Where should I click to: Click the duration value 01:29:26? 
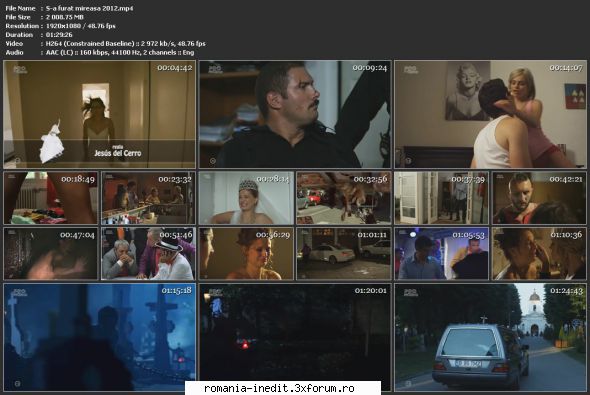pos(59,35)
